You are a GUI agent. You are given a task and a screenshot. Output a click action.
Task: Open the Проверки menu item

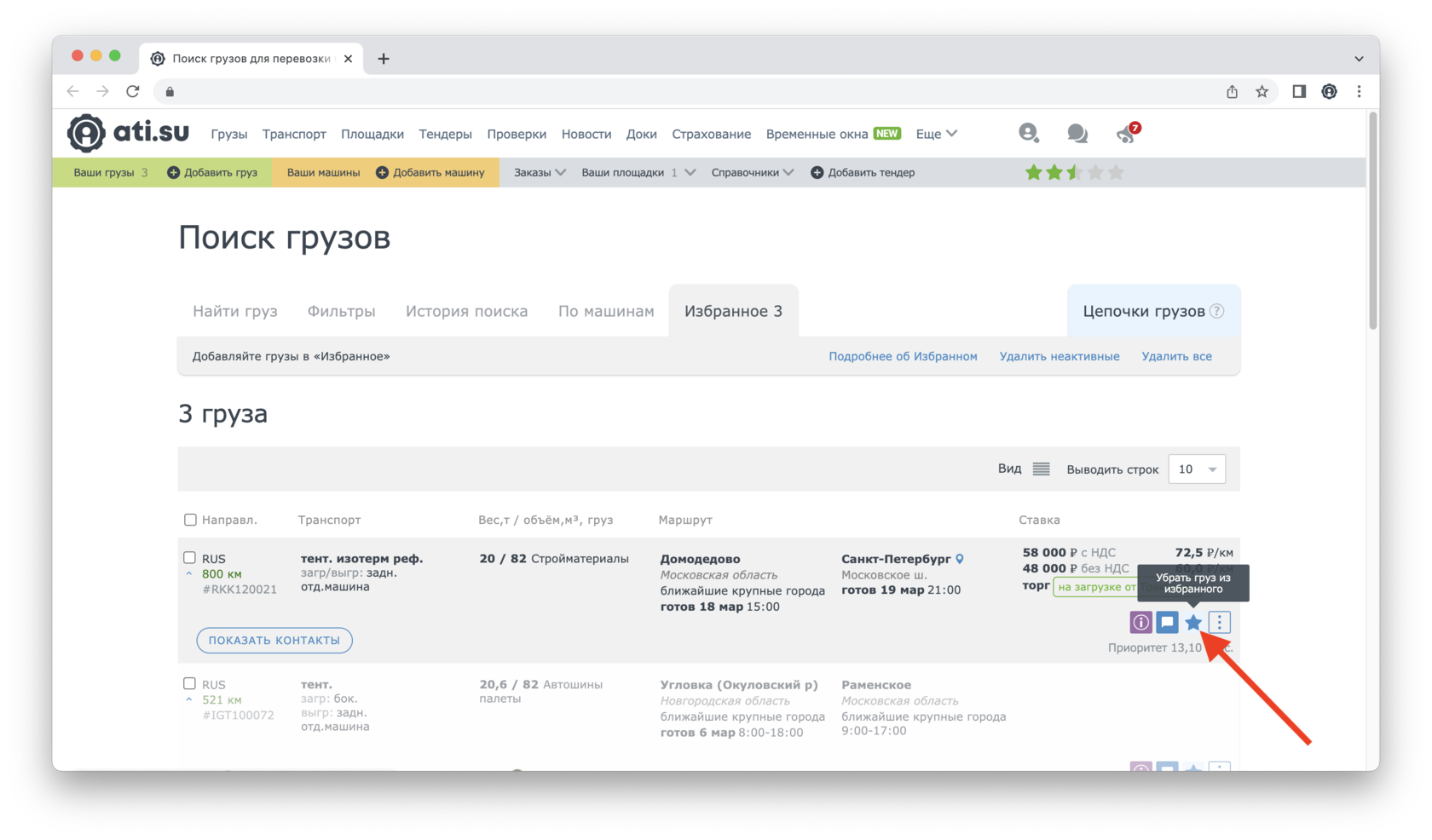517,134
